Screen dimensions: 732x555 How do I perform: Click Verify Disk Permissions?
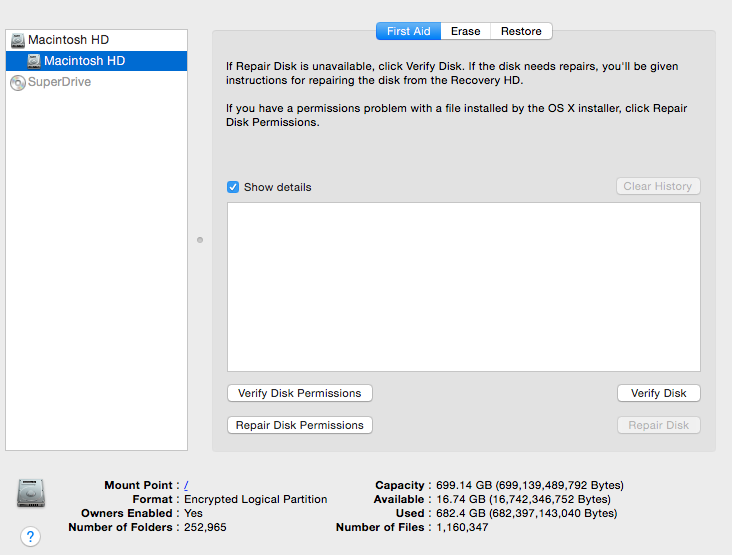(x=300, y=393)
